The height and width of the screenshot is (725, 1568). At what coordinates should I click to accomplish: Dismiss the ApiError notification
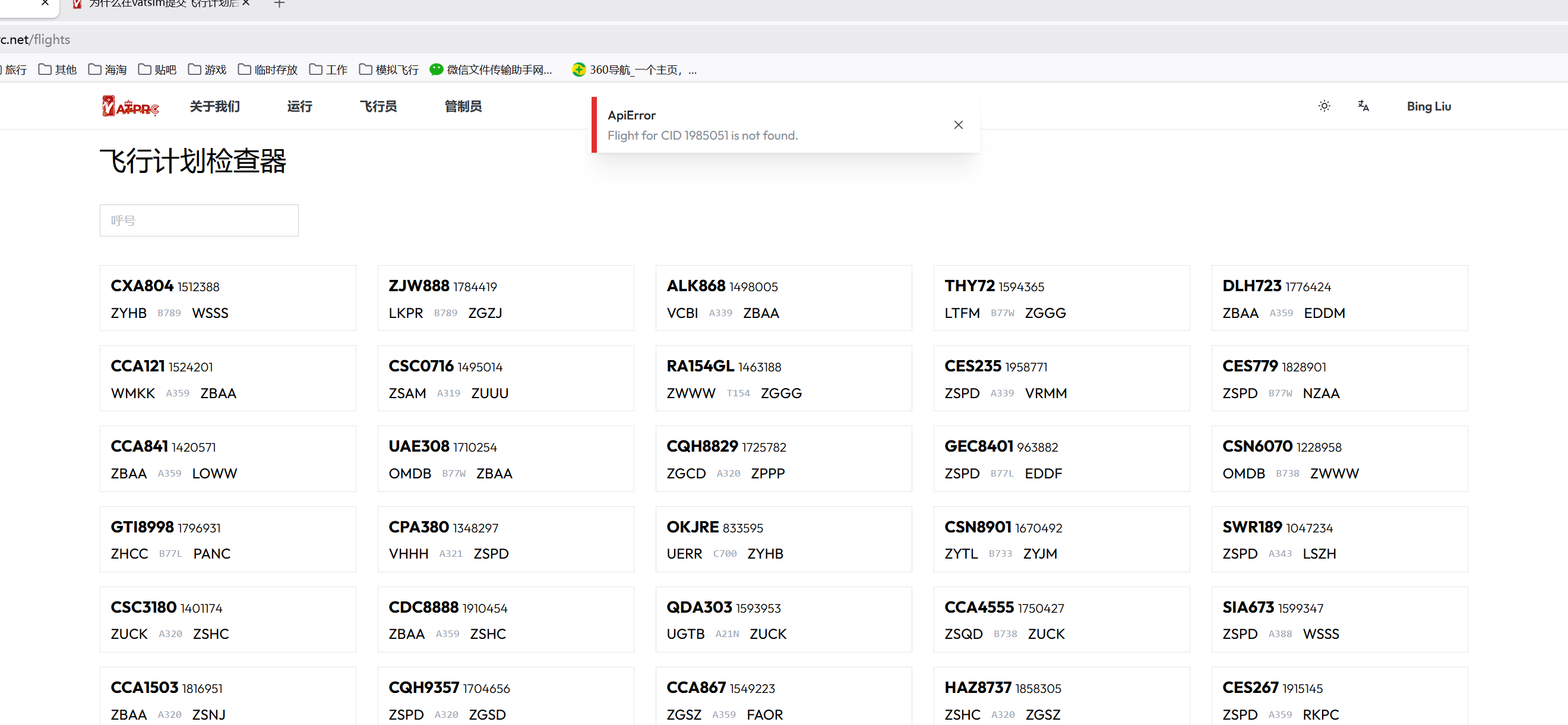click(x=958, y=125)
